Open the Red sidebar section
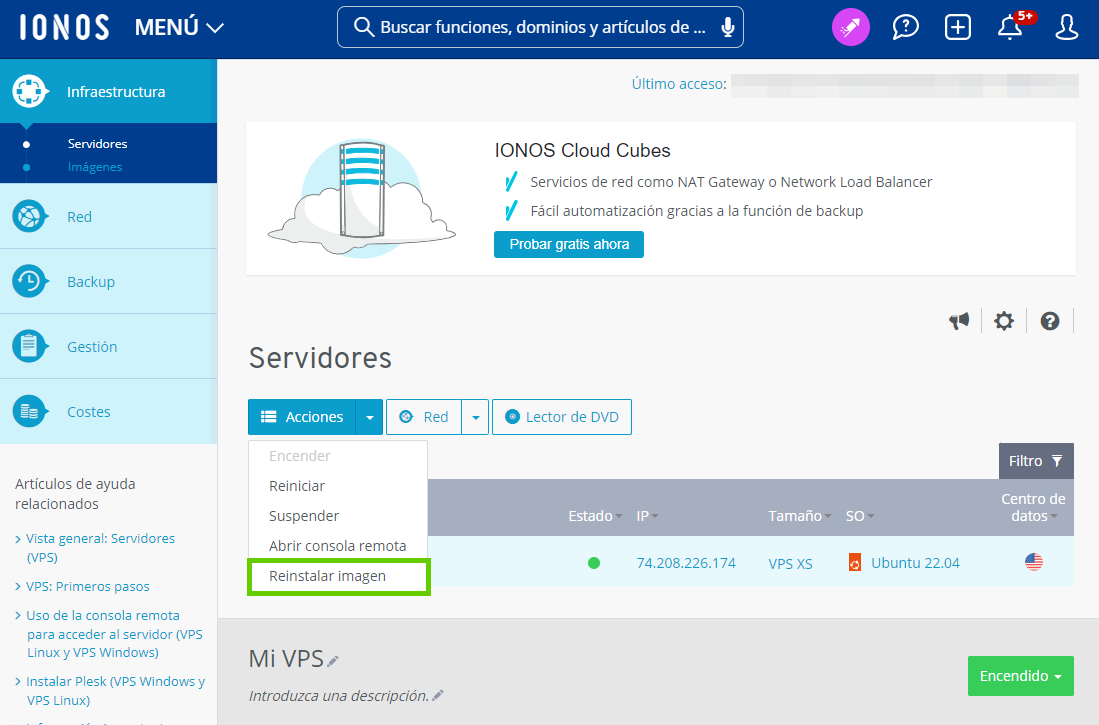The height and width of the screenshot is (725, 1099). 109,217
